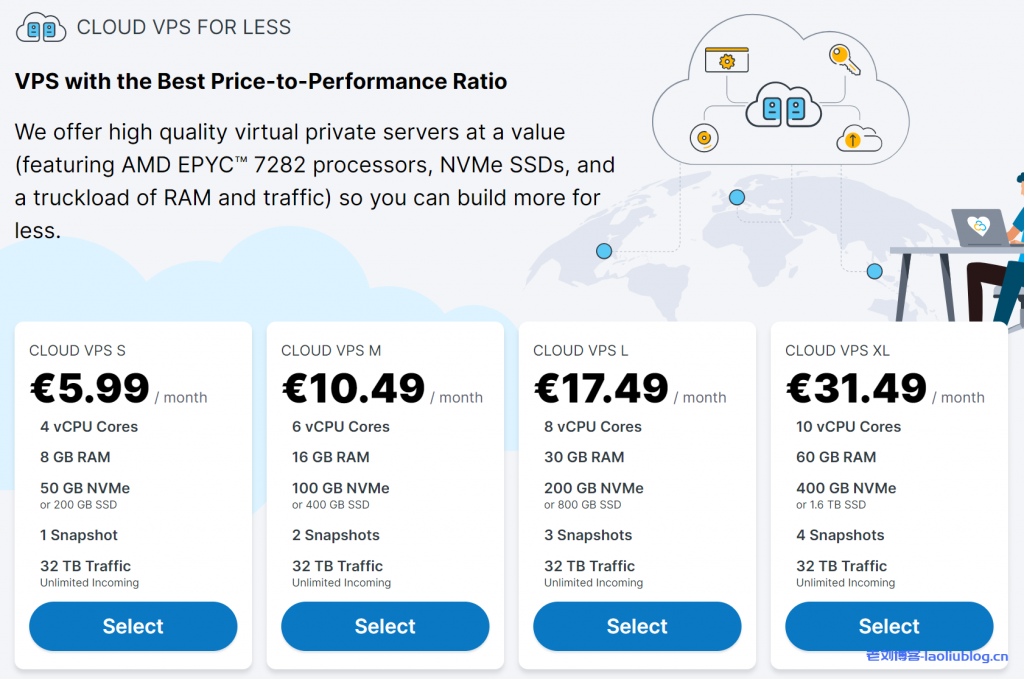Click the gear window icon in the cloud illustration
Screen dimensions: 1024x679
point(727,60)
